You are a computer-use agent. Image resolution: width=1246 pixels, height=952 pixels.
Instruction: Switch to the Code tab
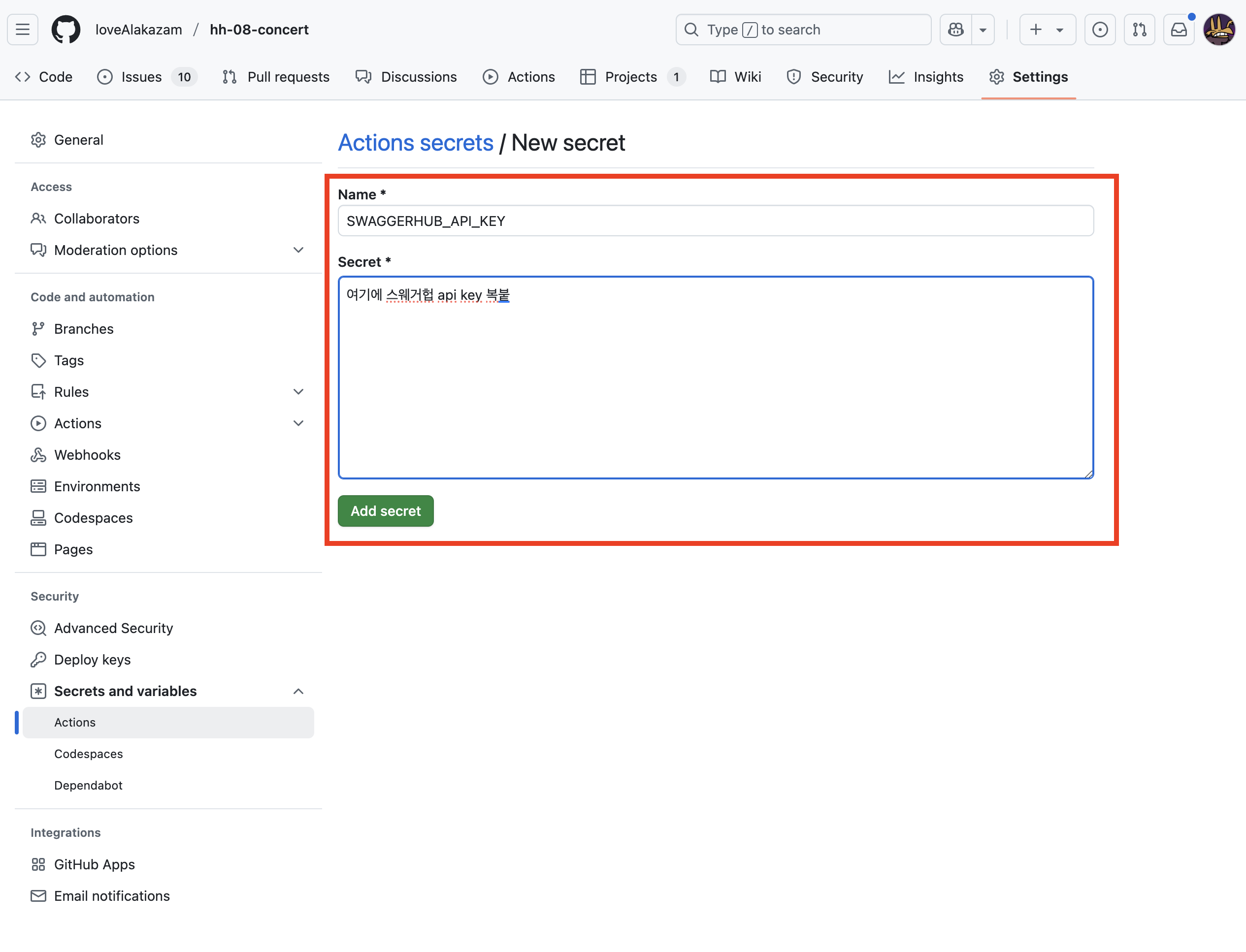click(x=44, y=77)
